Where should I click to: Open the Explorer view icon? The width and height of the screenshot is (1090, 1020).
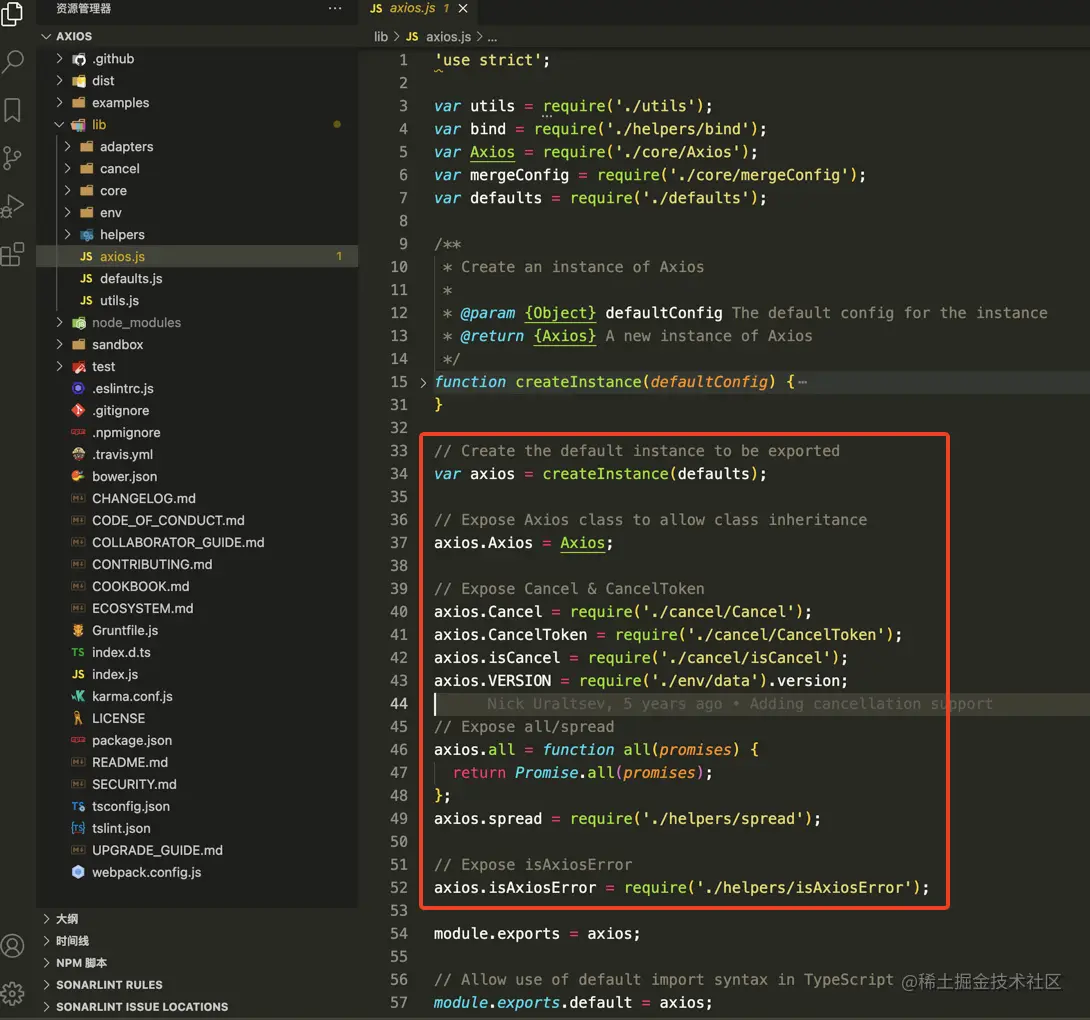tap(13, 14)
